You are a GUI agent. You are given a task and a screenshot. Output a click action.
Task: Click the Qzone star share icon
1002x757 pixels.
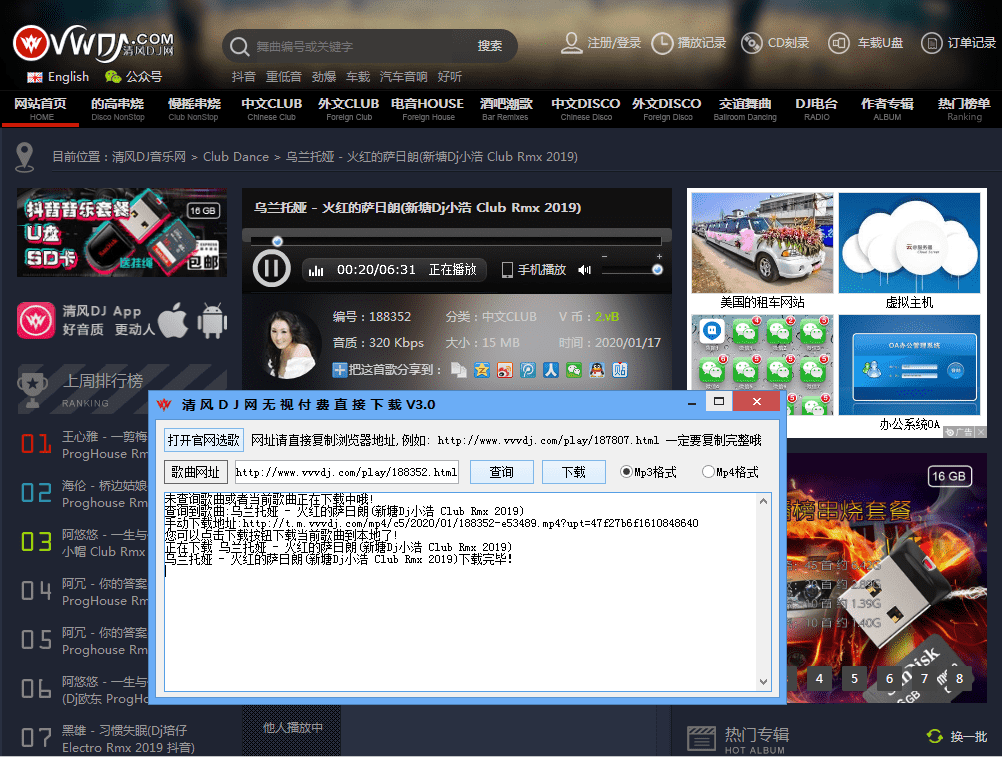pyautogui.click(x=482, y=370)
